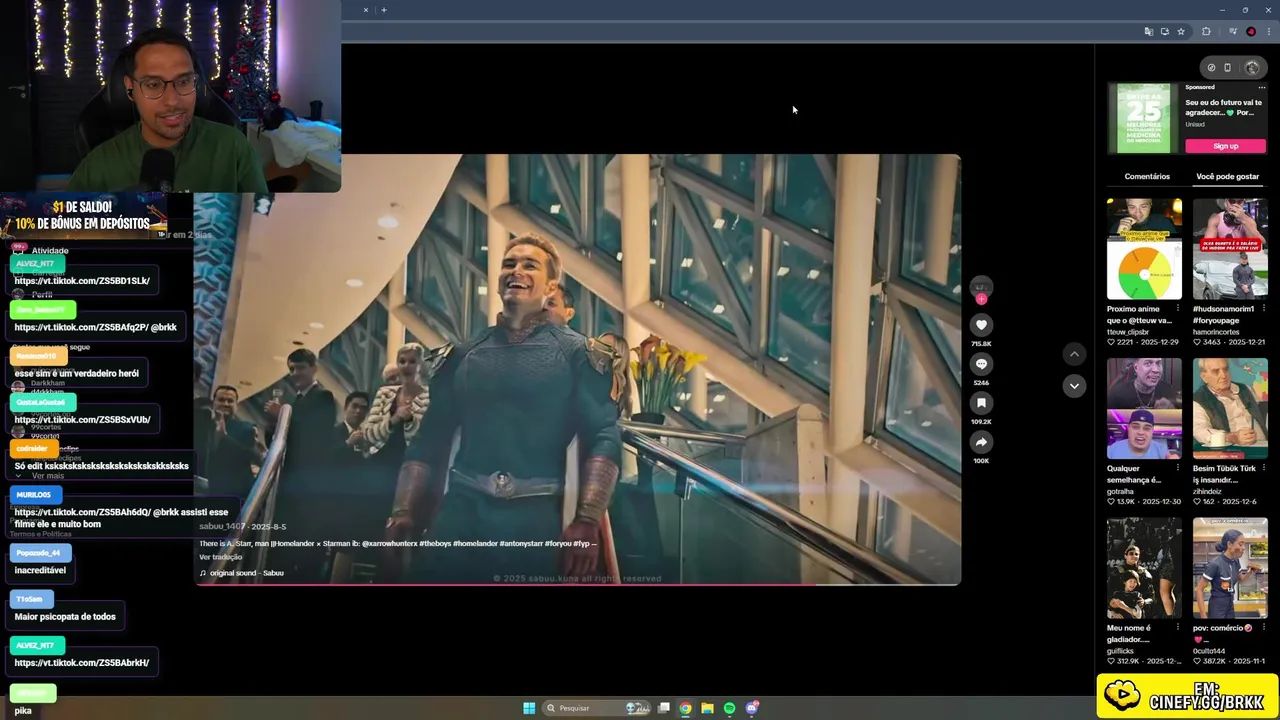Click the @xarrowhunterx mention in the caption
Viewport: 1280px width, 720px height.
coord(389,544)
